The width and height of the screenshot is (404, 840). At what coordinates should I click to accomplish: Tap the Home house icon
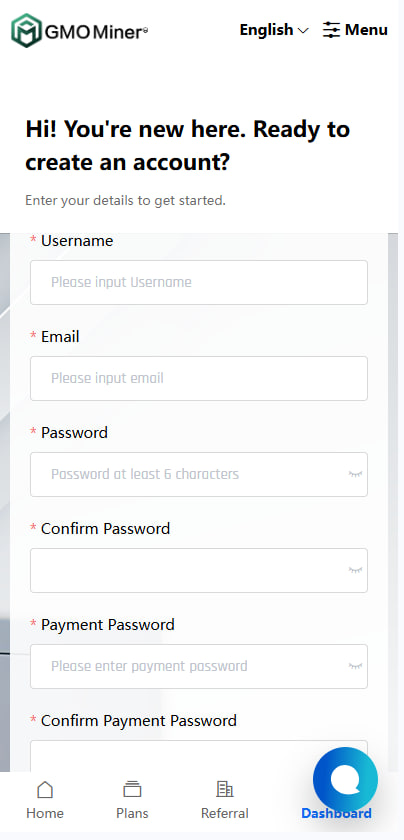(x=45, y=789)
